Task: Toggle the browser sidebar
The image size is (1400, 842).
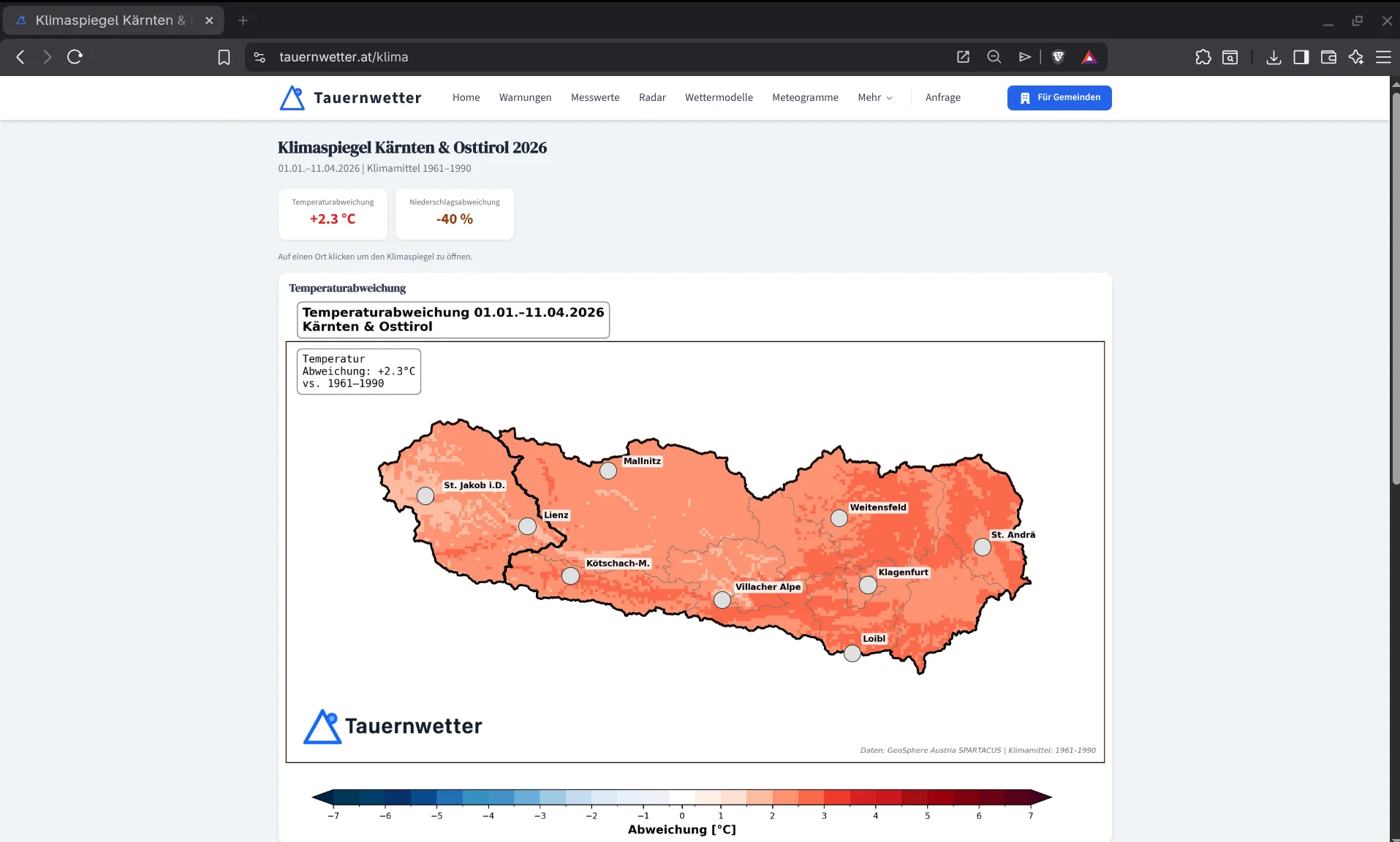Action: (1302, 56)
